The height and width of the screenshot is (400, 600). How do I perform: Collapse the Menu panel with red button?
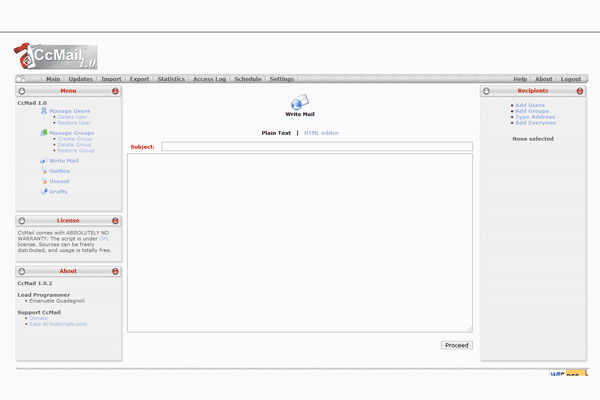pos(115,91)
